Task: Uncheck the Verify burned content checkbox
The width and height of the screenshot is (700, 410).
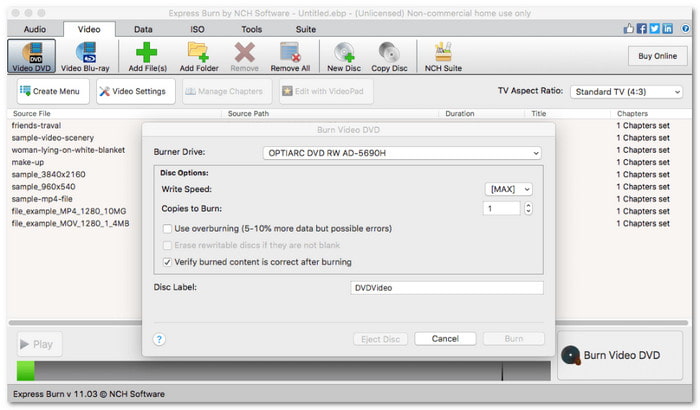Action: click(167, 262)
